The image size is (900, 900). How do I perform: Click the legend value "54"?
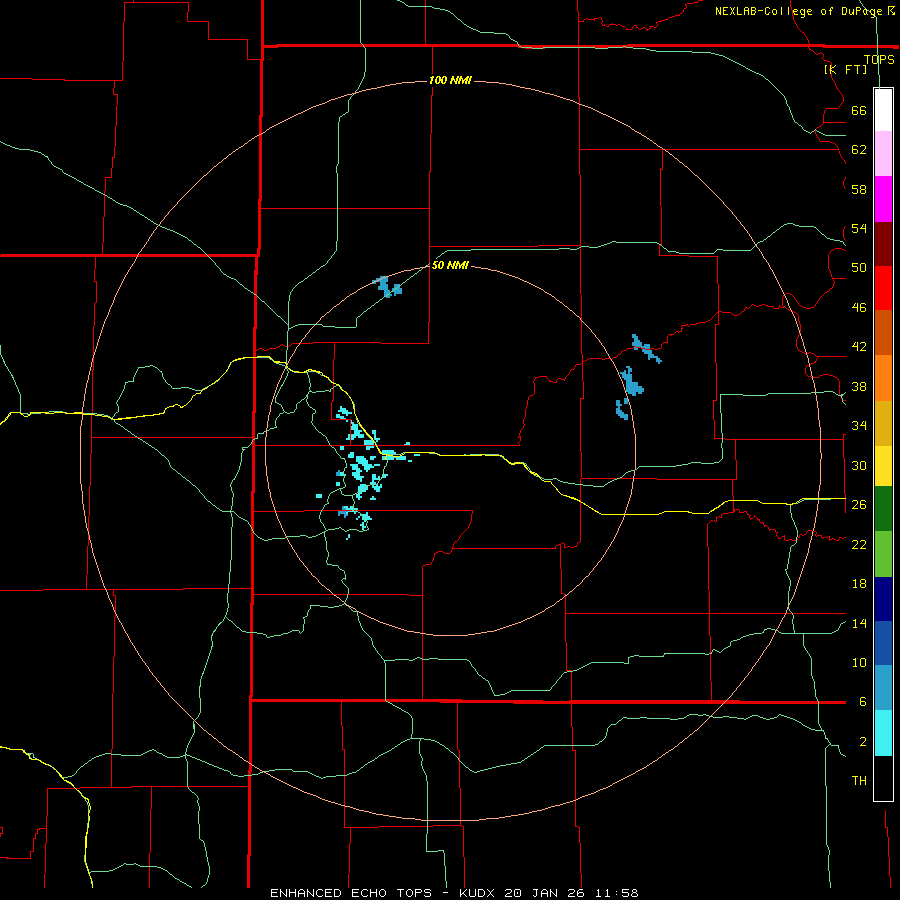click(859, 228)
